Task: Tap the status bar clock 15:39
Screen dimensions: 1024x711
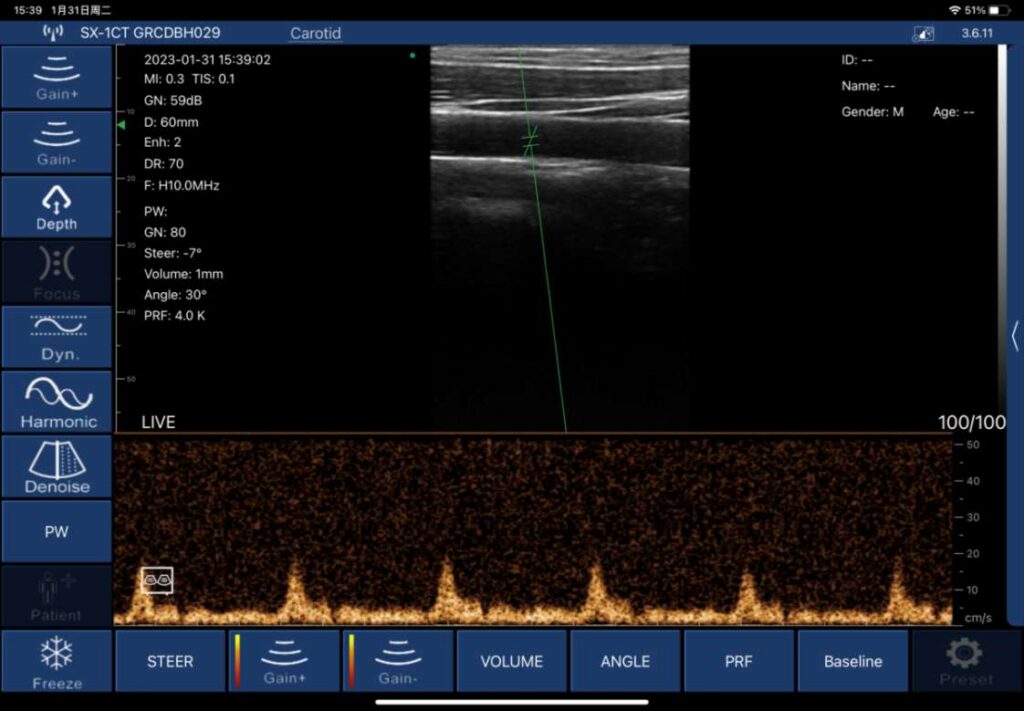Action: coord(27,10)
